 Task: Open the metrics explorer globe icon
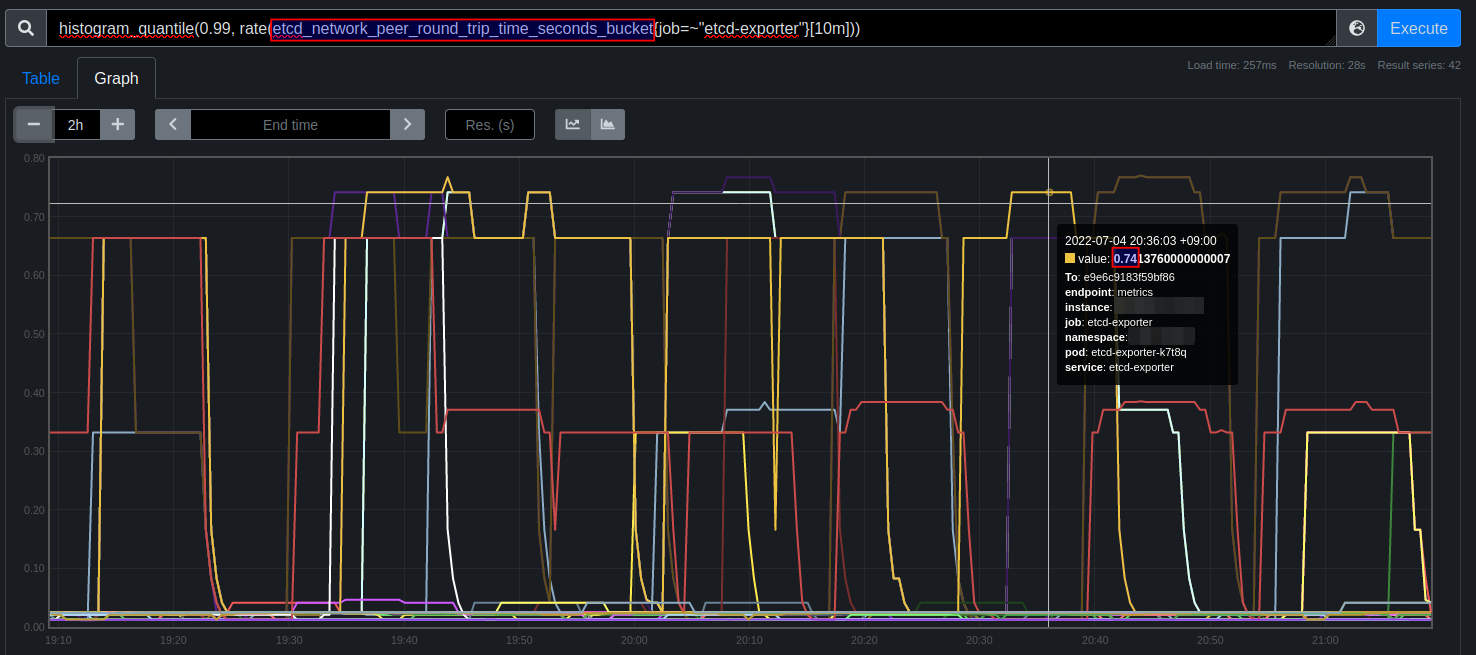(x=1357, y=28)
